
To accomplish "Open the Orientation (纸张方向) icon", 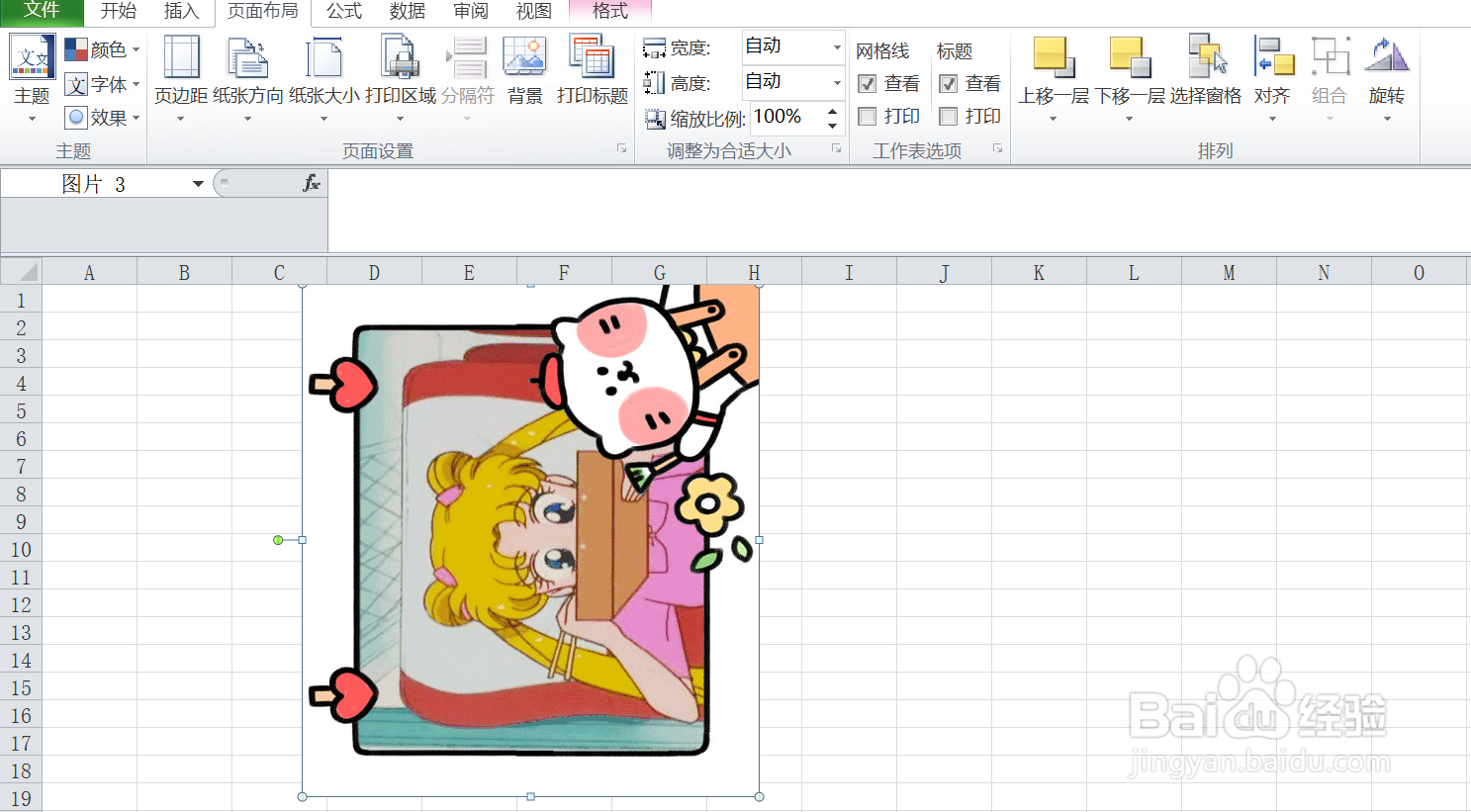I will coord(247,57).
